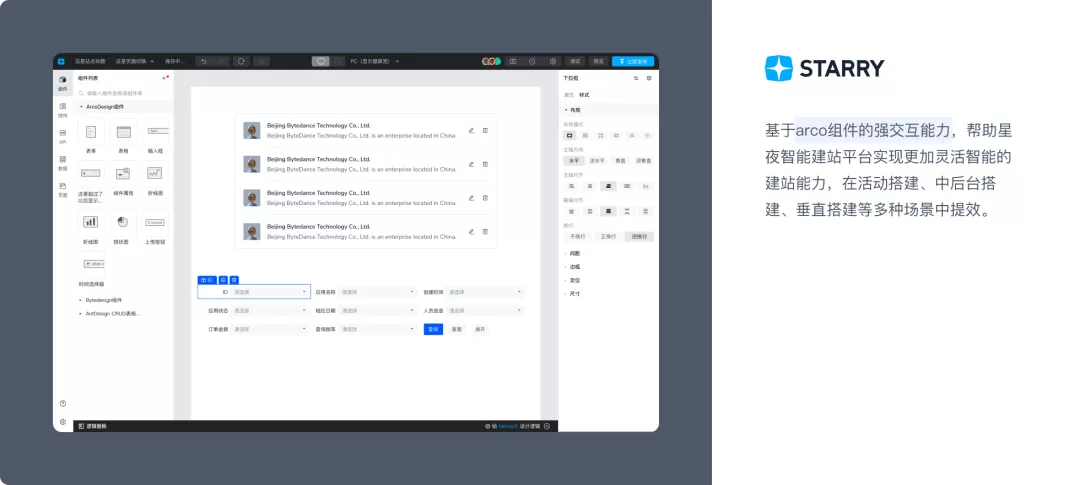Open settings gear at sidebar bottom
Viewport: 1080px width, 485px height.
tap(63, 422)
